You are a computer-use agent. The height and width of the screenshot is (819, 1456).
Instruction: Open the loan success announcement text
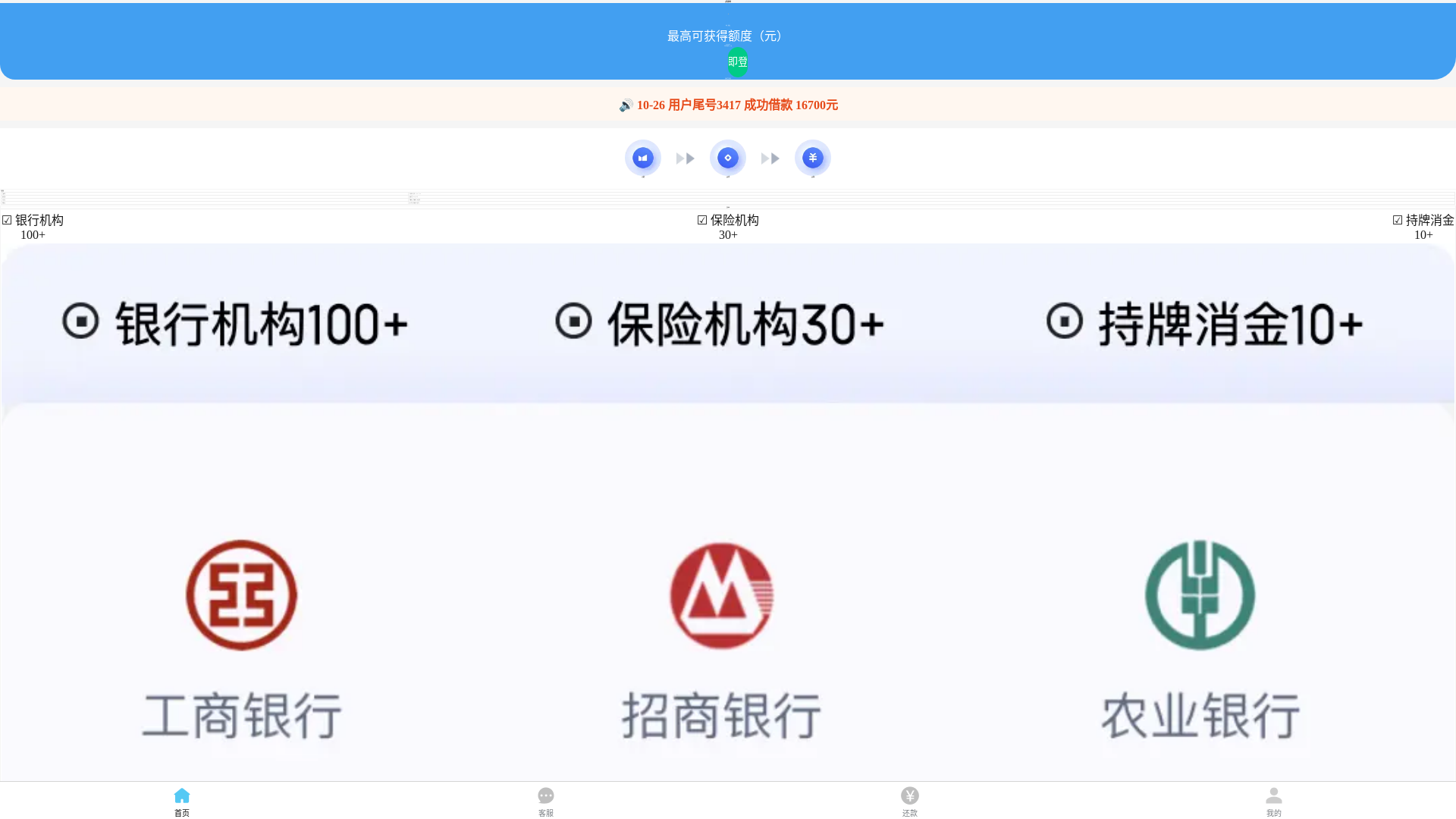[737, 105]
